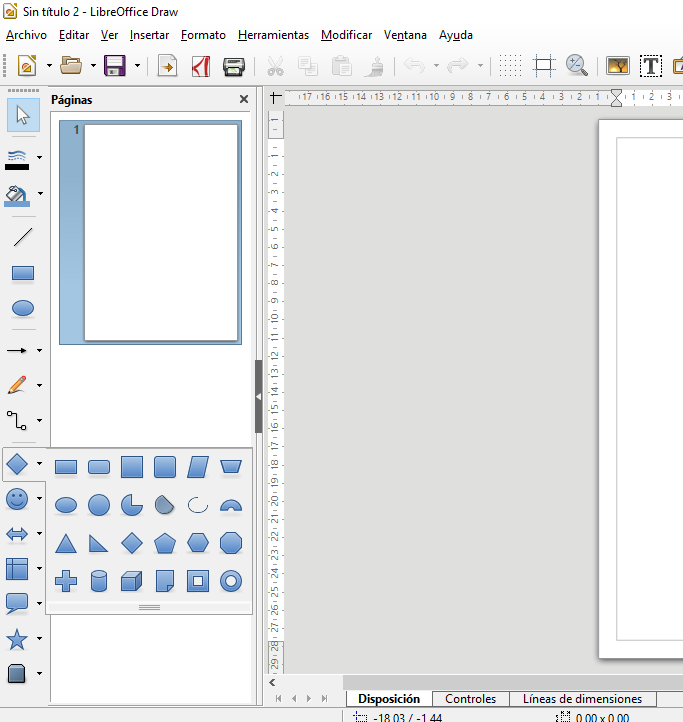Expand the New document dropdown arrow
This screenshot has height=722, width=683.
tap(49, 65)
